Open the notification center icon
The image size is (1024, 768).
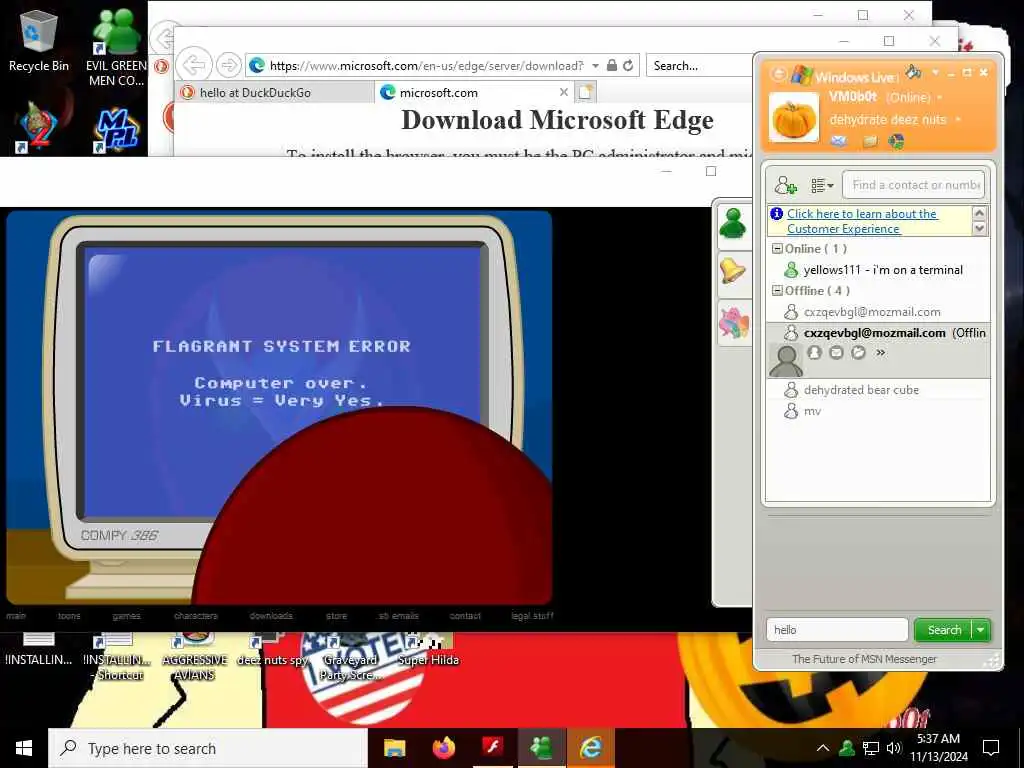(991, 748)
